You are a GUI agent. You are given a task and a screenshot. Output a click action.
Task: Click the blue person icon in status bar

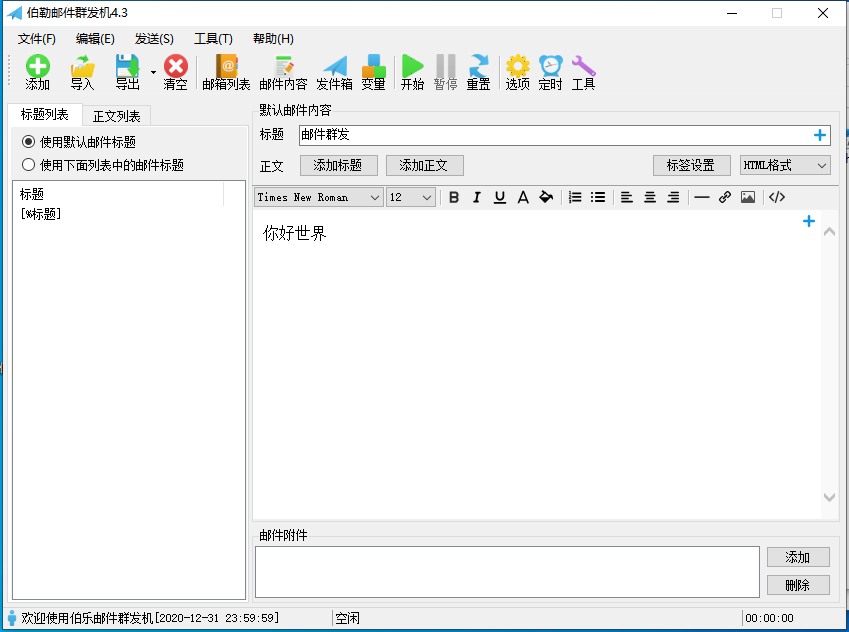tap(12, 617)
